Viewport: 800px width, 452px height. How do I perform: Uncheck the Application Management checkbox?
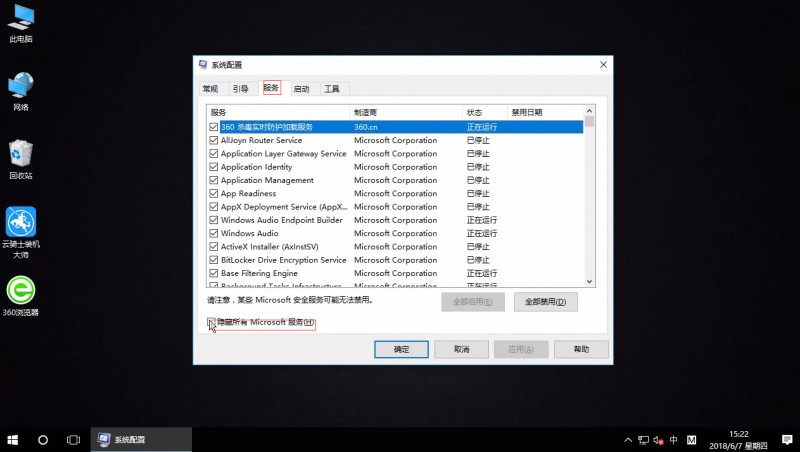pos(214,180)
